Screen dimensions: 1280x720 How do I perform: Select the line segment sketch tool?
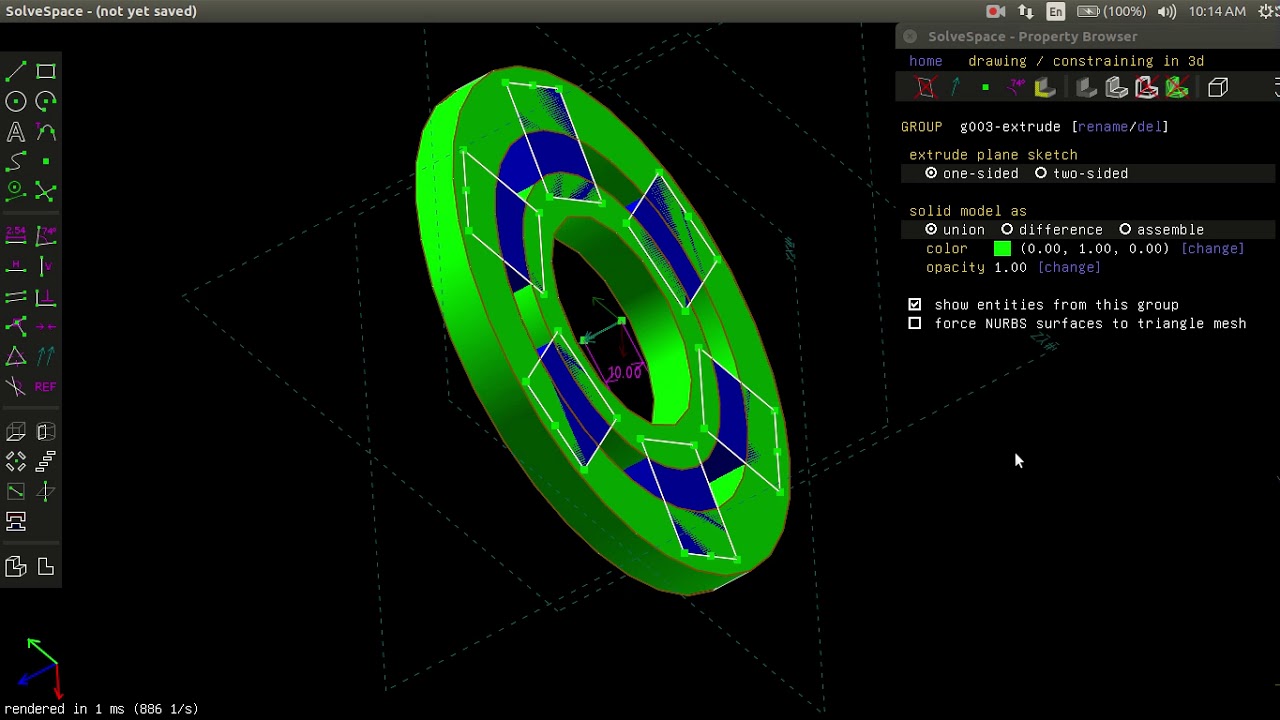16,72
